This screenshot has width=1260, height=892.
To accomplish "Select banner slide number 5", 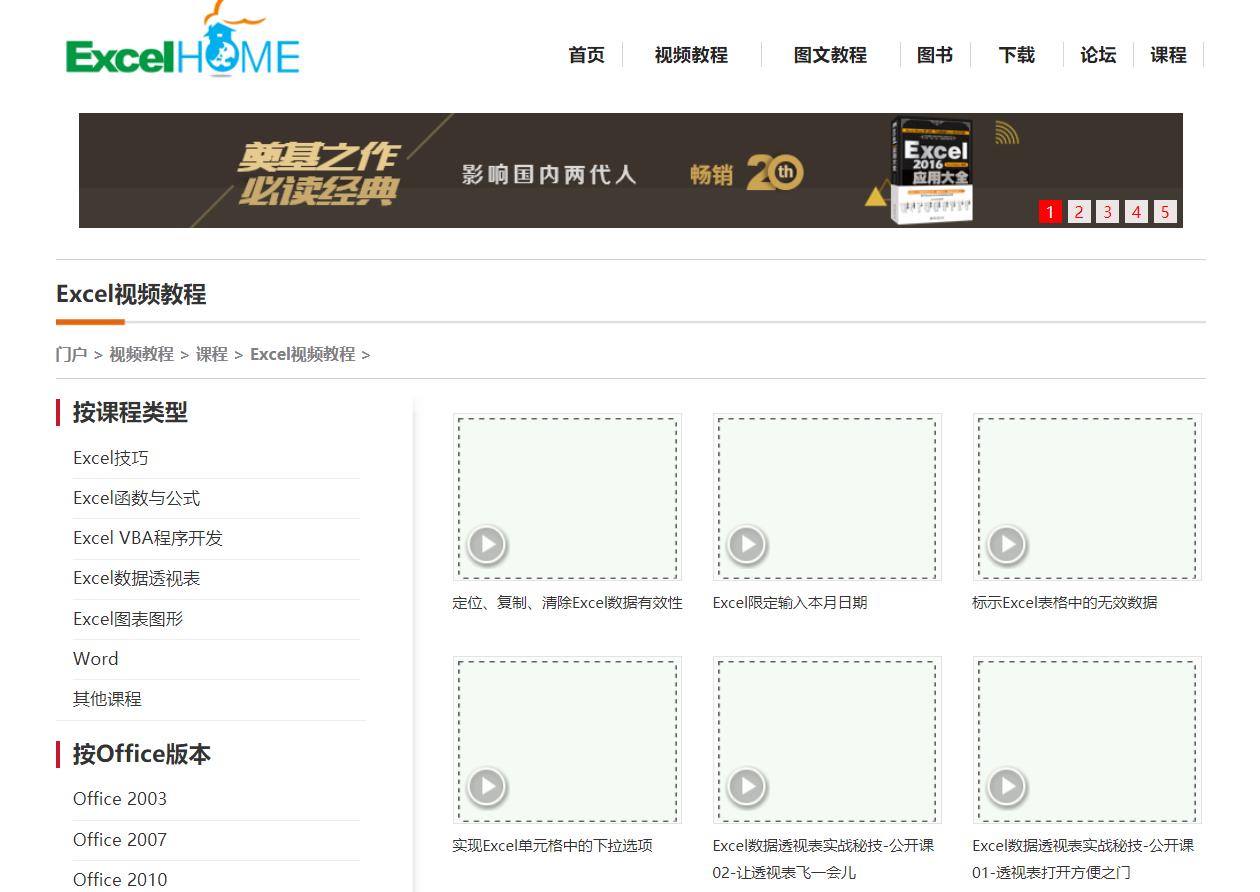I will tap(1165, 211).
